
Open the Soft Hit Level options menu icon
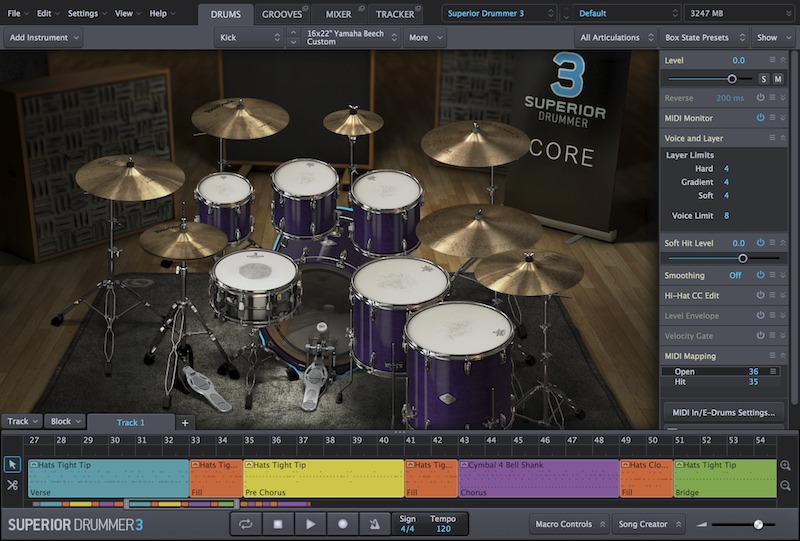(x=772, y=242)
